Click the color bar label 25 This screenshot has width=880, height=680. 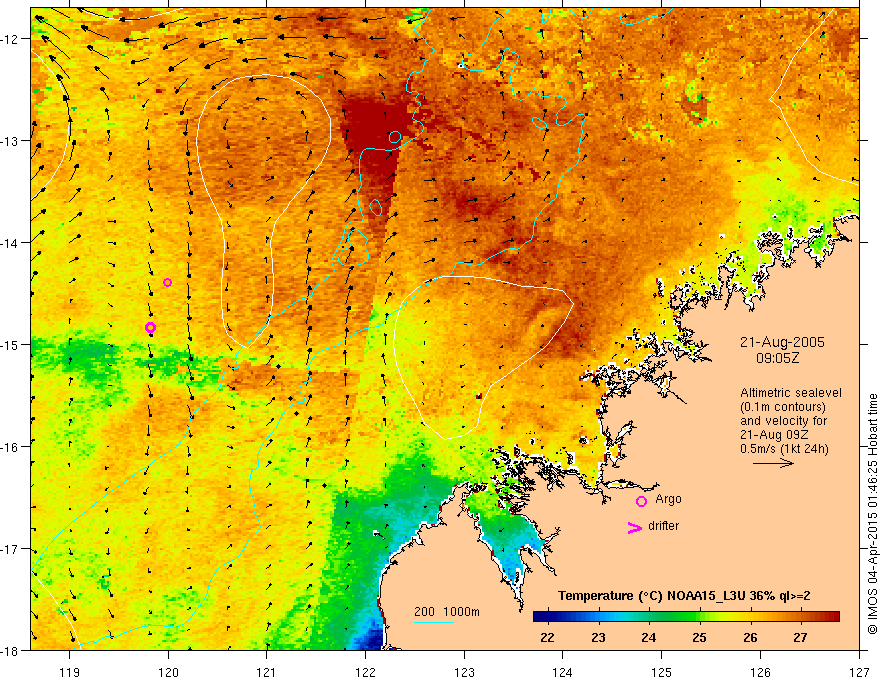[699, 637]
